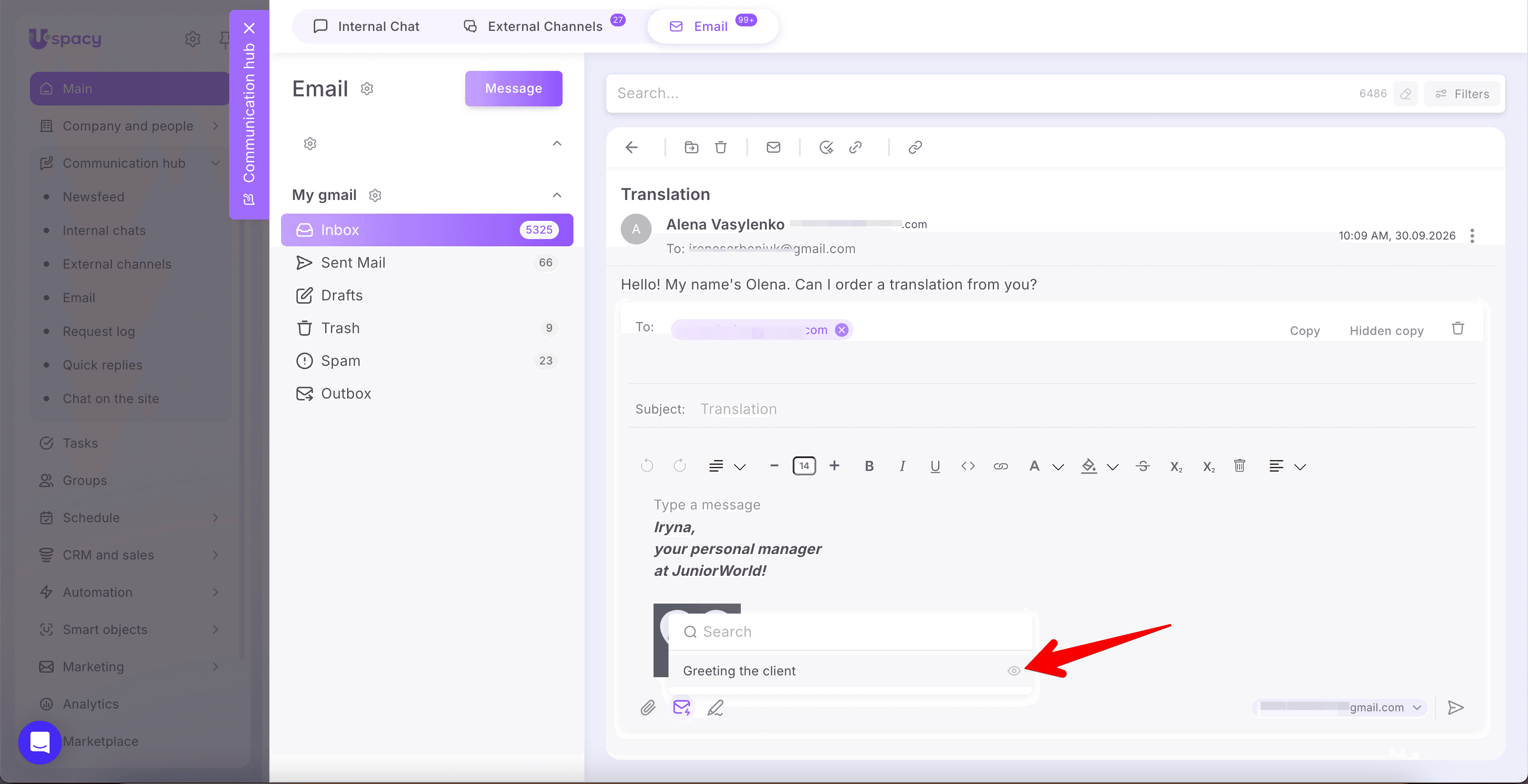The height and width of the screenshot is (784, 1528).
Task: Toggle italic formatting in the editor
Action: click(902, 466)
